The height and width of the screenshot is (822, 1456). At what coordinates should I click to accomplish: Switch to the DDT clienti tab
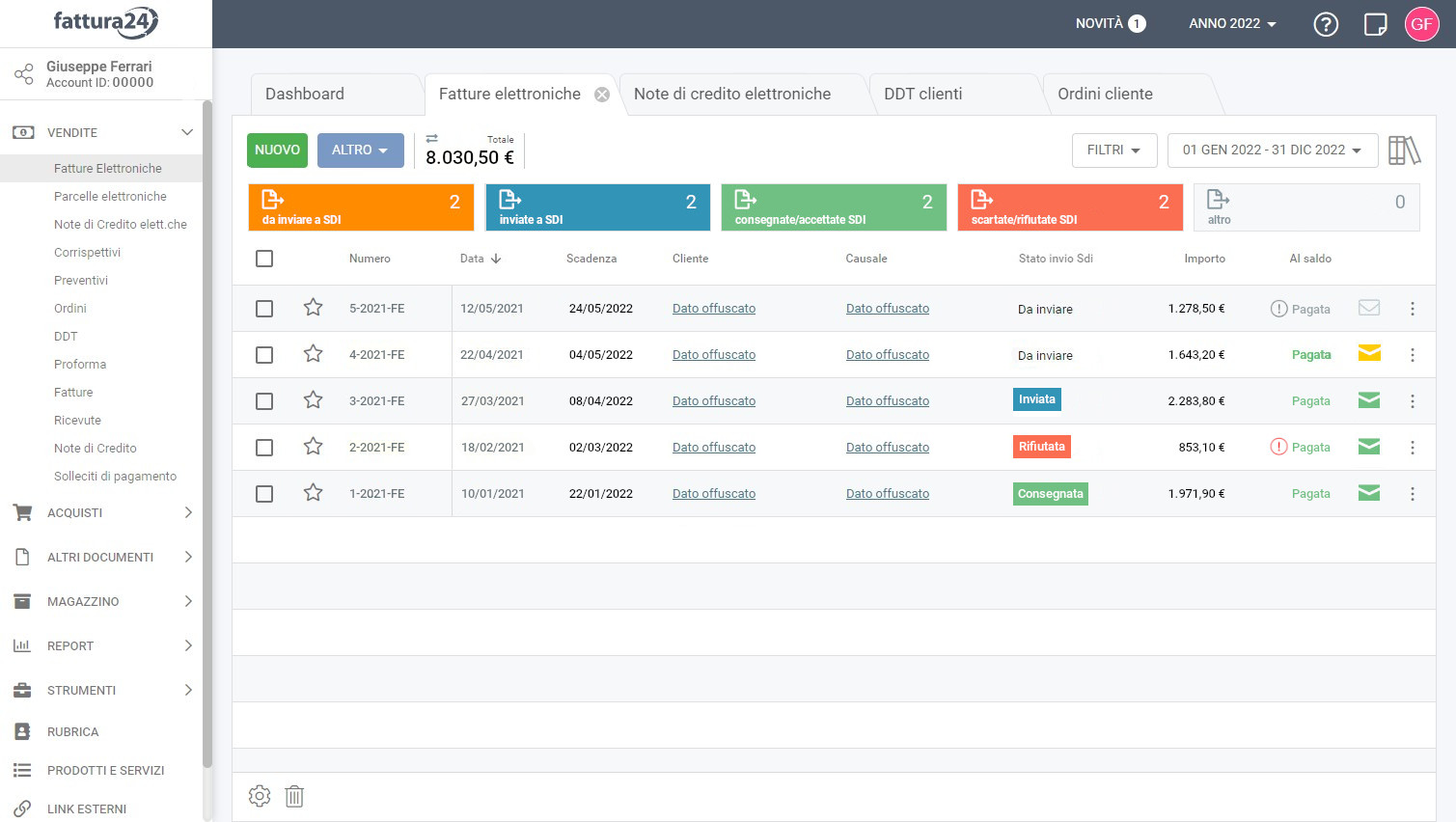953,95
